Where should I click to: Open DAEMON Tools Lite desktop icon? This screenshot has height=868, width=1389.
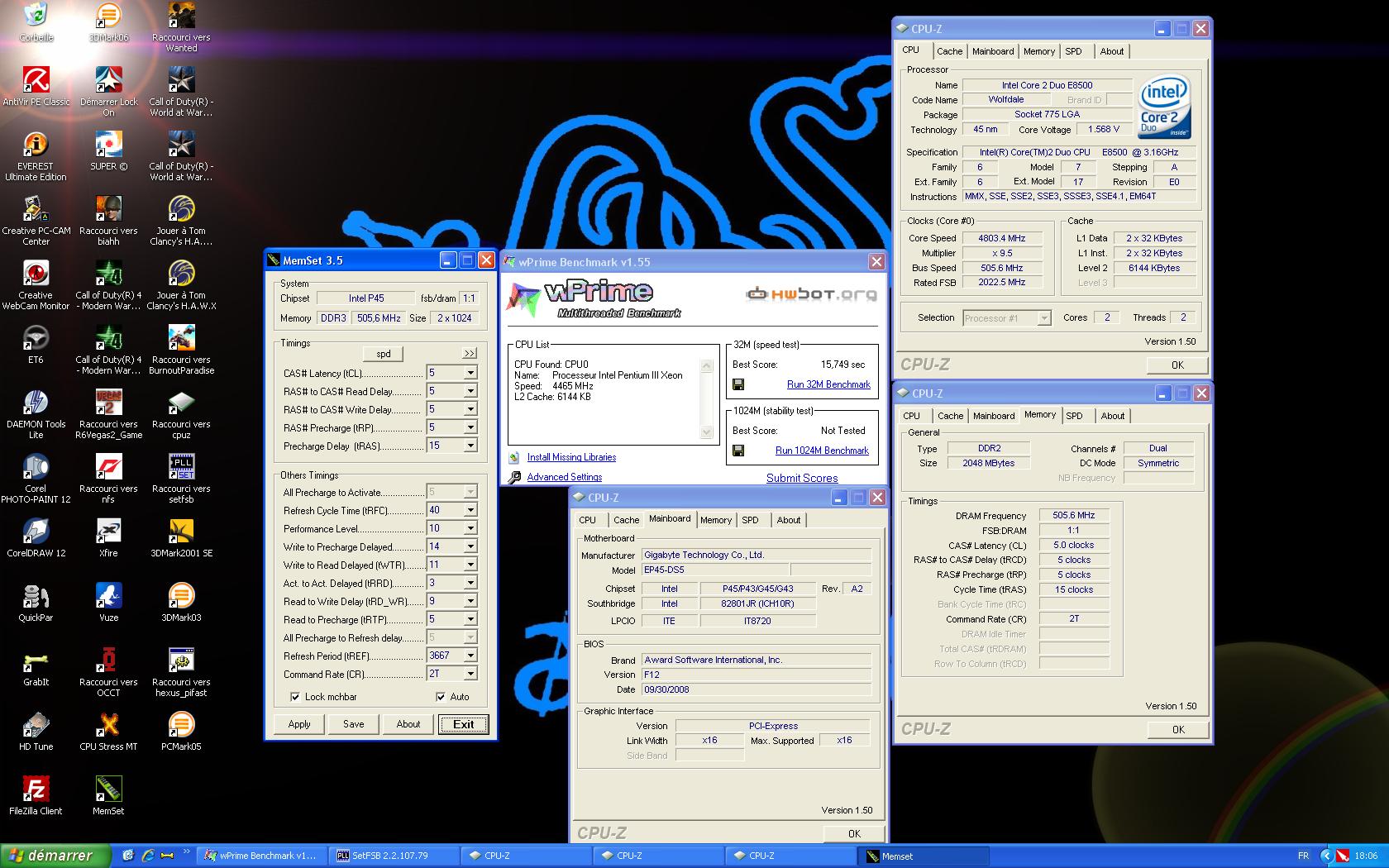pyautogui.click(x=36, y=413)
